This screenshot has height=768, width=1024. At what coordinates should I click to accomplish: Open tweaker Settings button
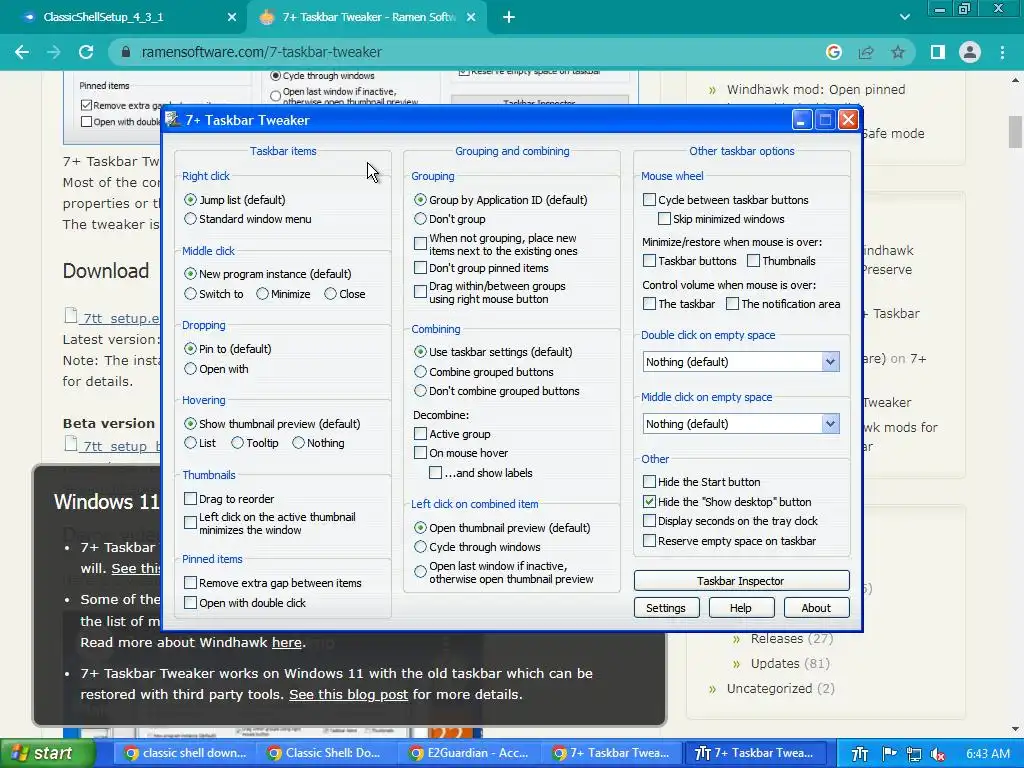coord(666,608)
